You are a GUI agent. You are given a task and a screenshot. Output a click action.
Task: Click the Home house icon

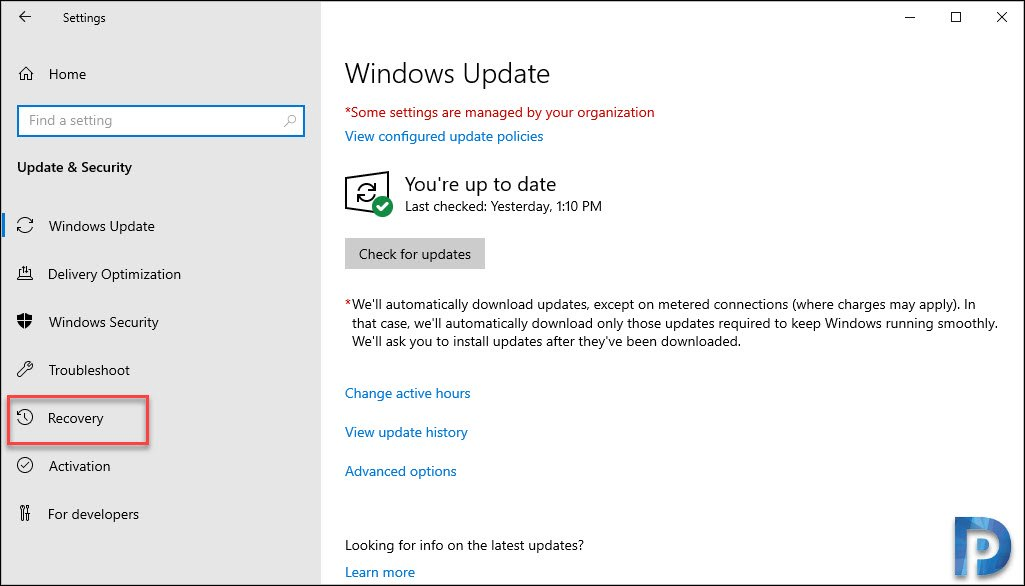[x=25, y=74]
